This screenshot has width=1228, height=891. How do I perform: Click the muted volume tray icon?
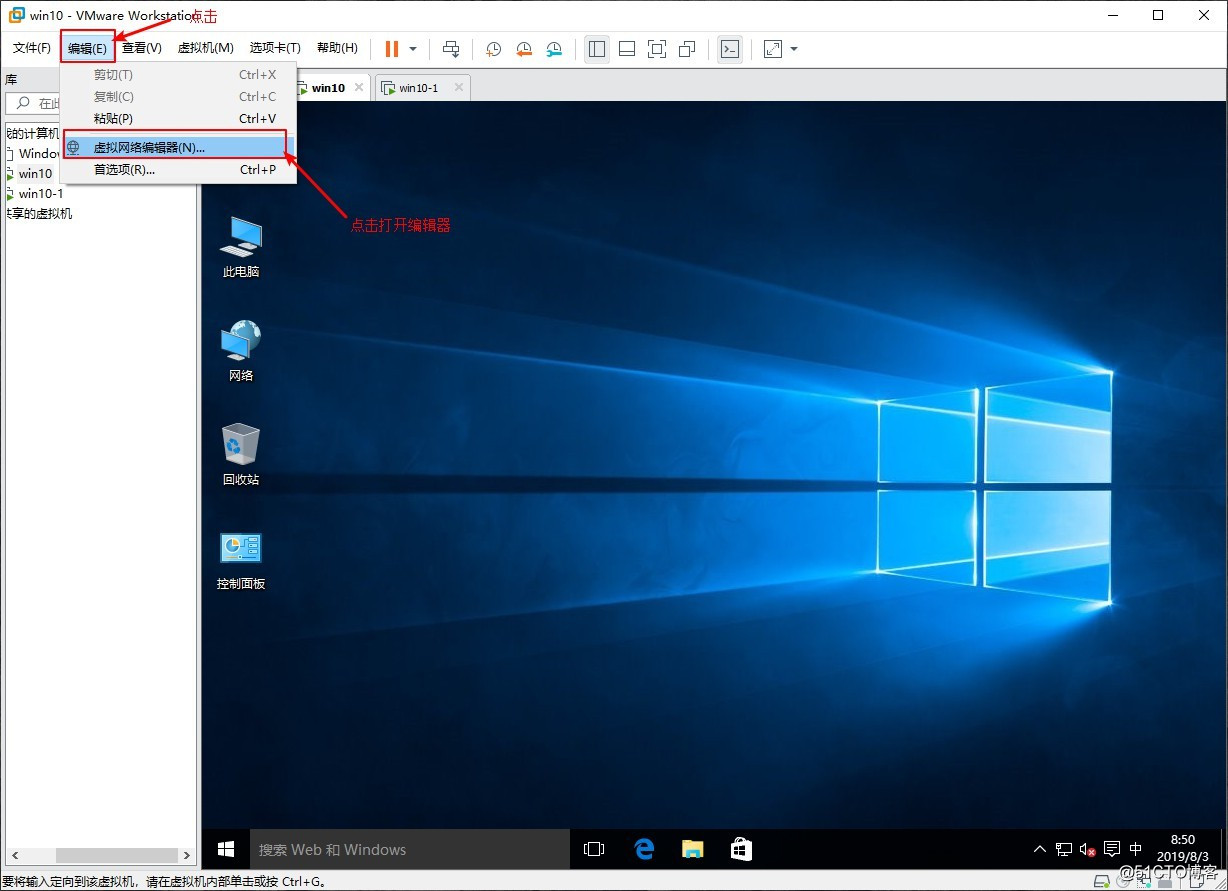[x=1088, y=849]
